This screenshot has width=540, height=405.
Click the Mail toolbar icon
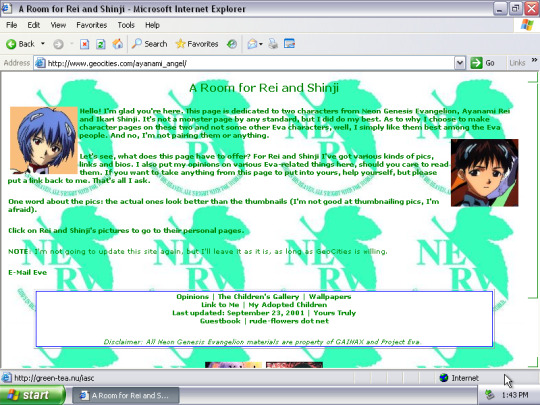(x=252, y=44)
